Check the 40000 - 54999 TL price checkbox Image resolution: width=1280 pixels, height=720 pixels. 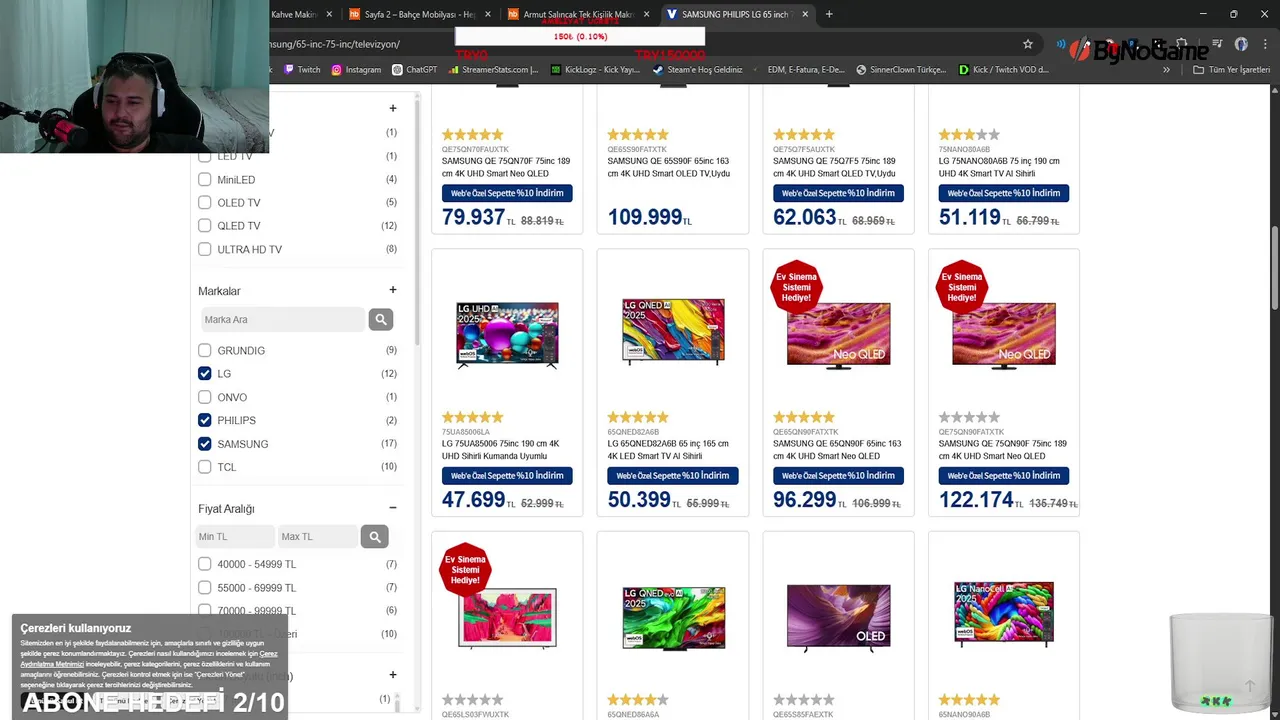pos(204,564)
